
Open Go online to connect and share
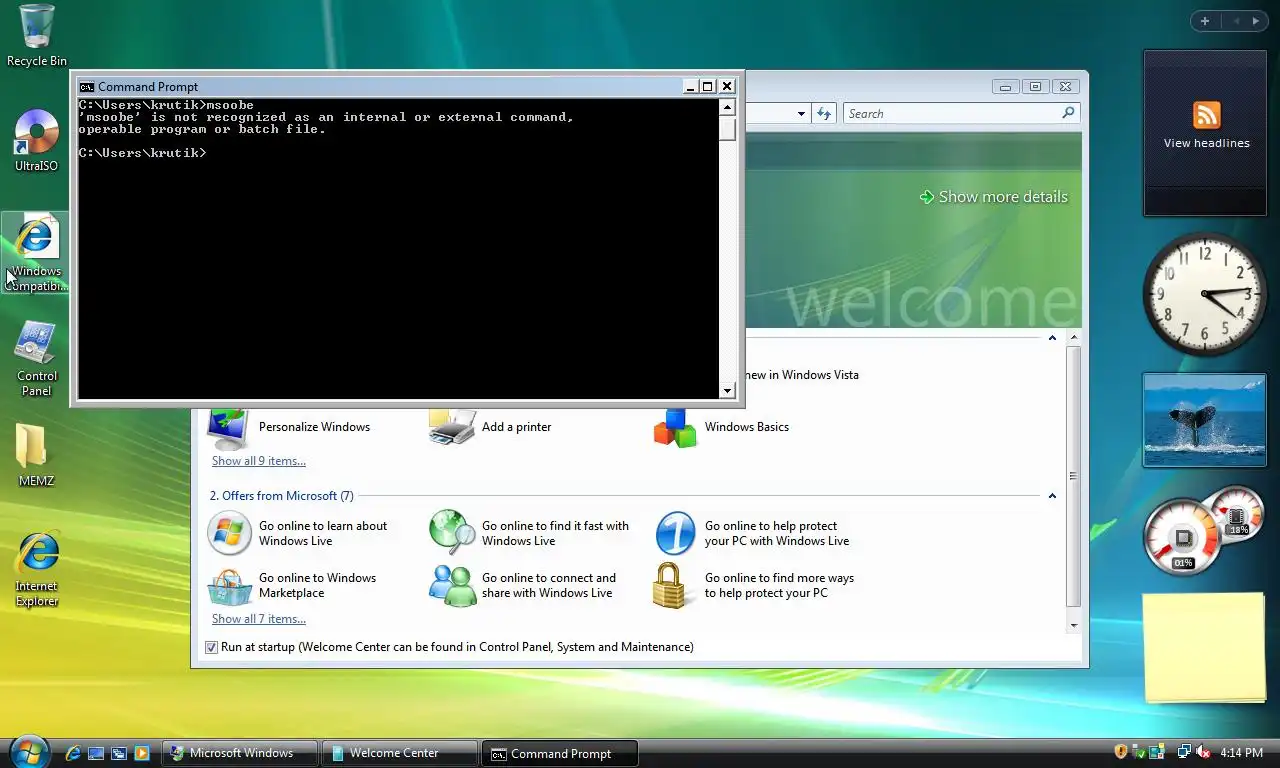pos(523,585)
